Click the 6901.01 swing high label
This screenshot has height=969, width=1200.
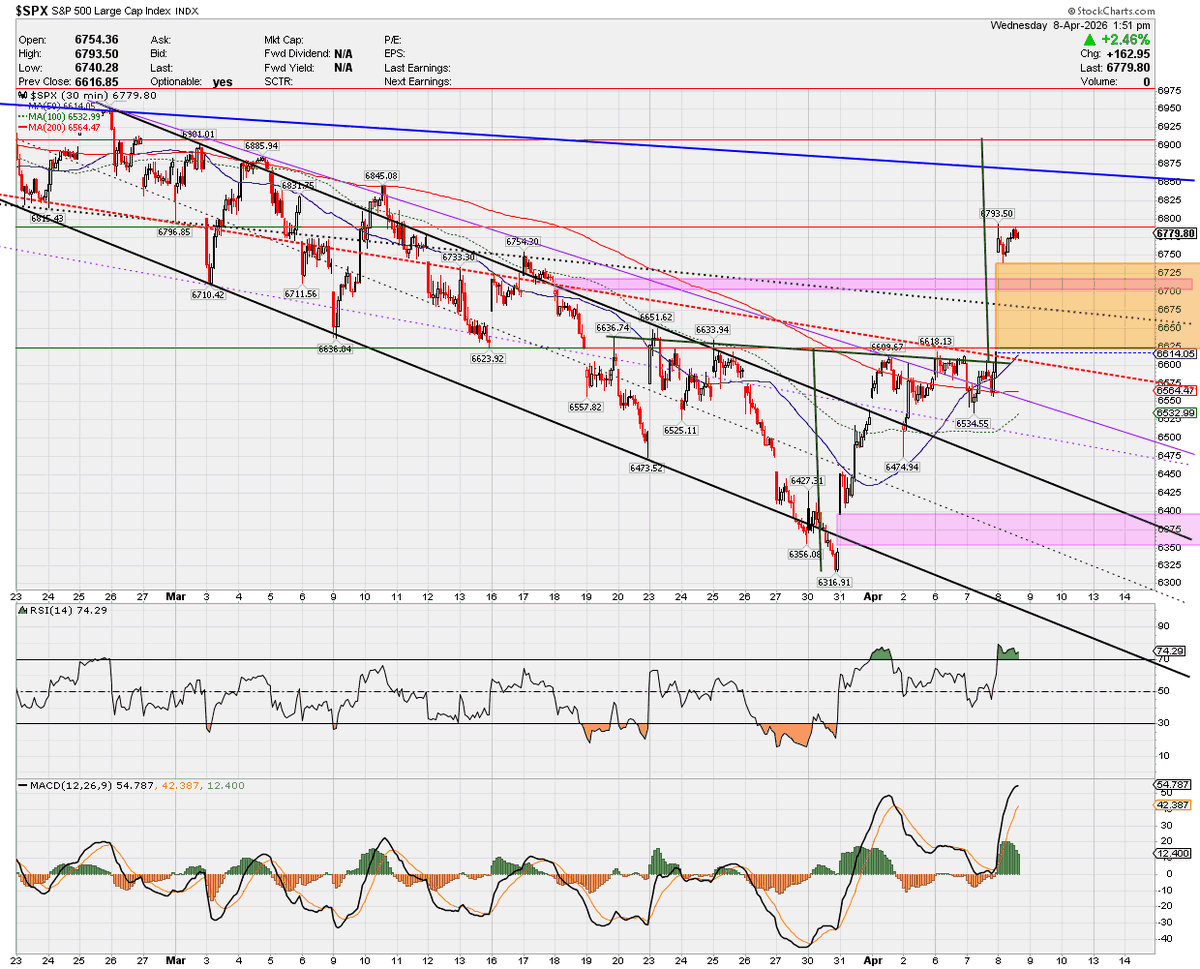[198, 134]
